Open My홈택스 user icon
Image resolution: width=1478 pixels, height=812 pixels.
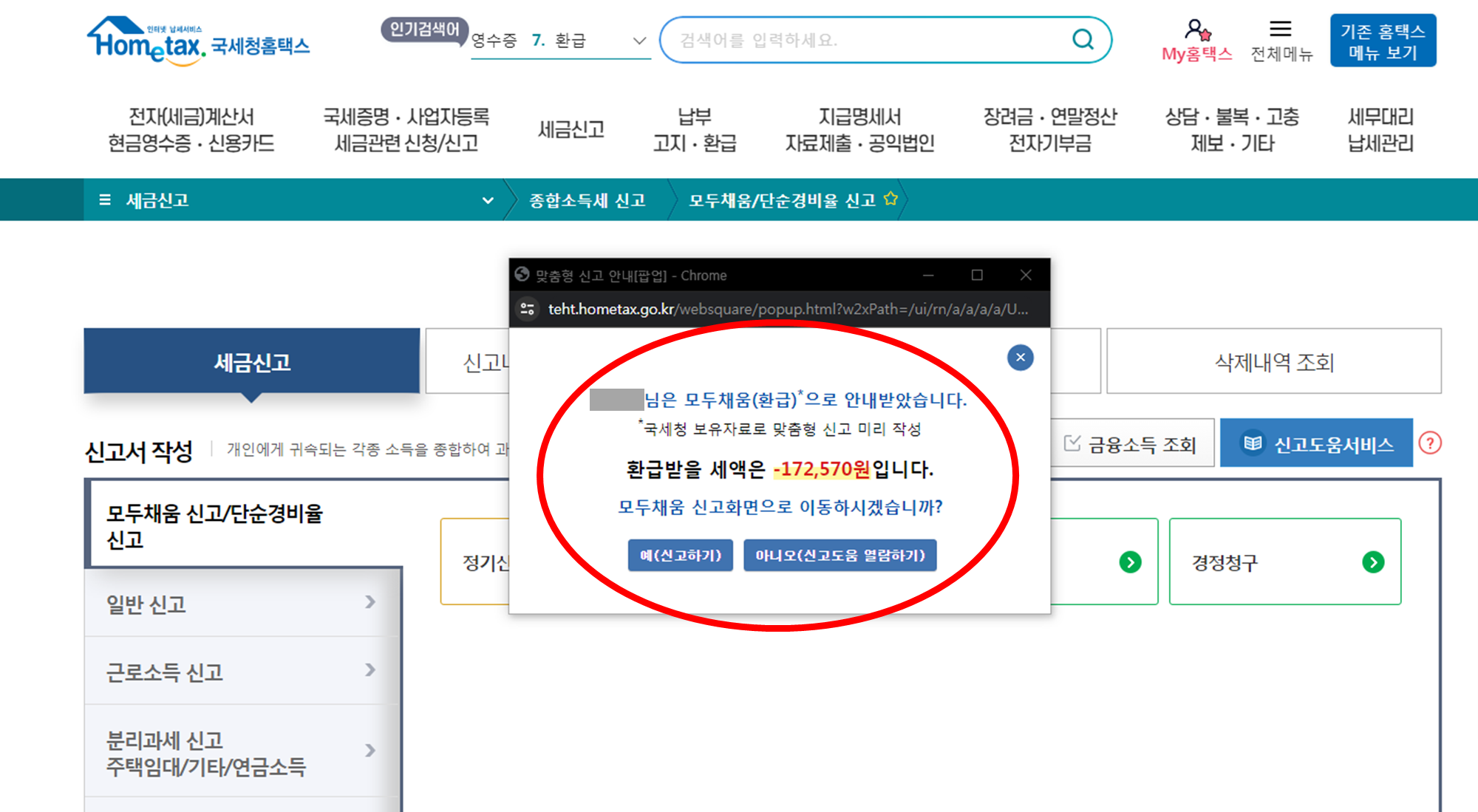pyautogui.click(x=1196, y=30)
